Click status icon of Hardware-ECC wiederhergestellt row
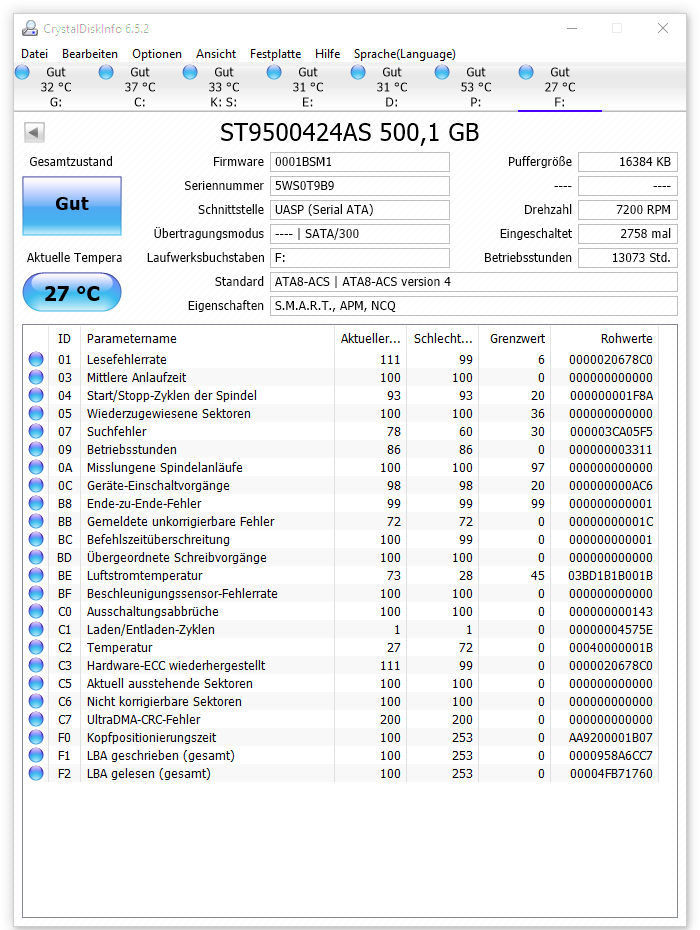Screen dimensions: 700x930 [x=36, y=665]
